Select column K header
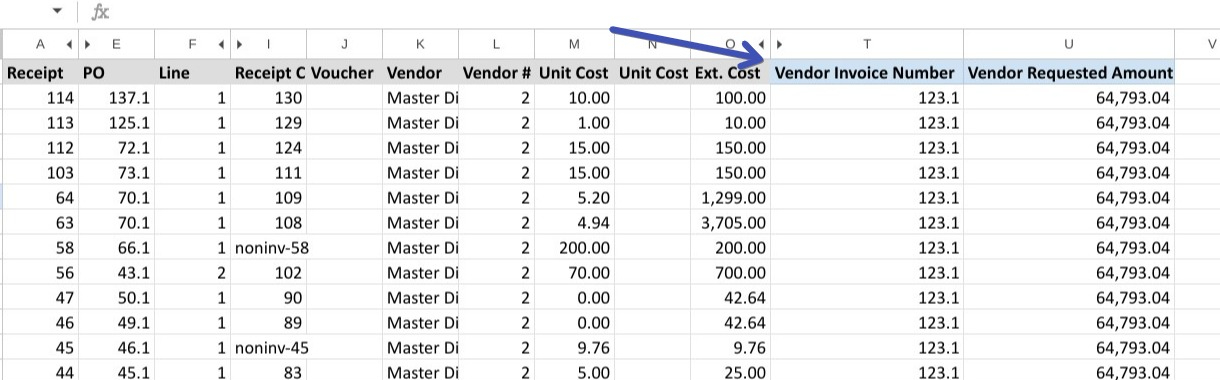Screen dimensions: 1220x380 pos(420,44)
